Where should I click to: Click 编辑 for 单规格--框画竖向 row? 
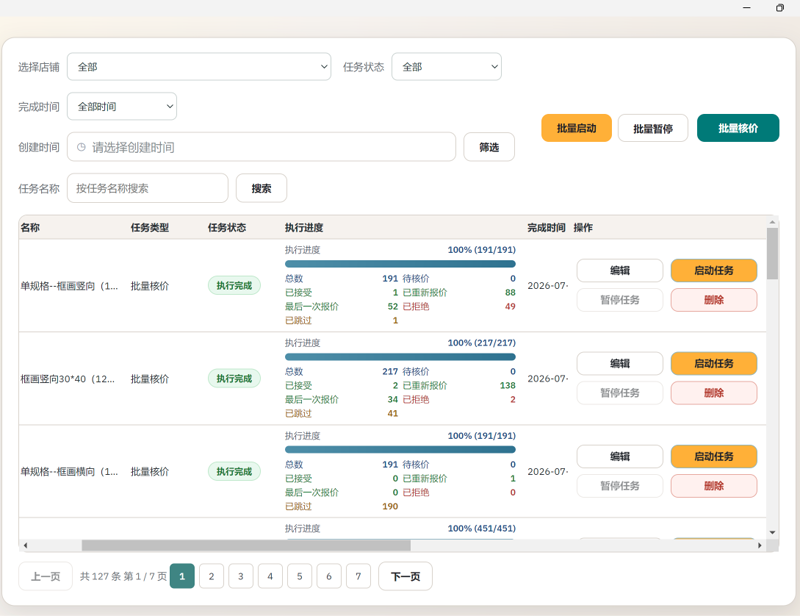tap(620, 270)
